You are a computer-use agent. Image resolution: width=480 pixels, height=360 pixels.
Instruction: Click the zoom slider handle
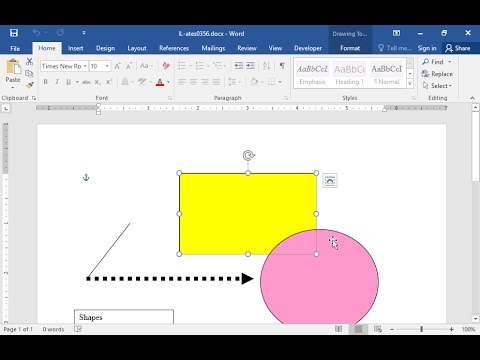(x=421, y=329)
